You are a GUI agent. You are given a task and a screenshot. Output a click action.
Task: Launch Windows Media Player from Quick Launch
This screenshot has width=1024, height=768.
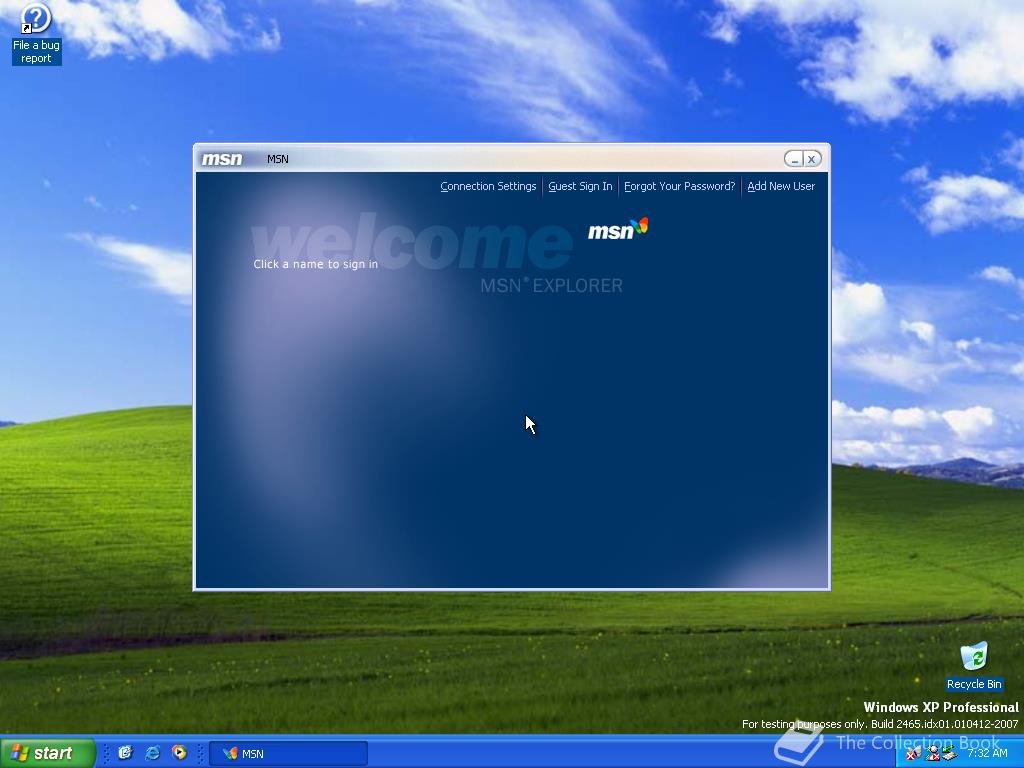[179, 753]
